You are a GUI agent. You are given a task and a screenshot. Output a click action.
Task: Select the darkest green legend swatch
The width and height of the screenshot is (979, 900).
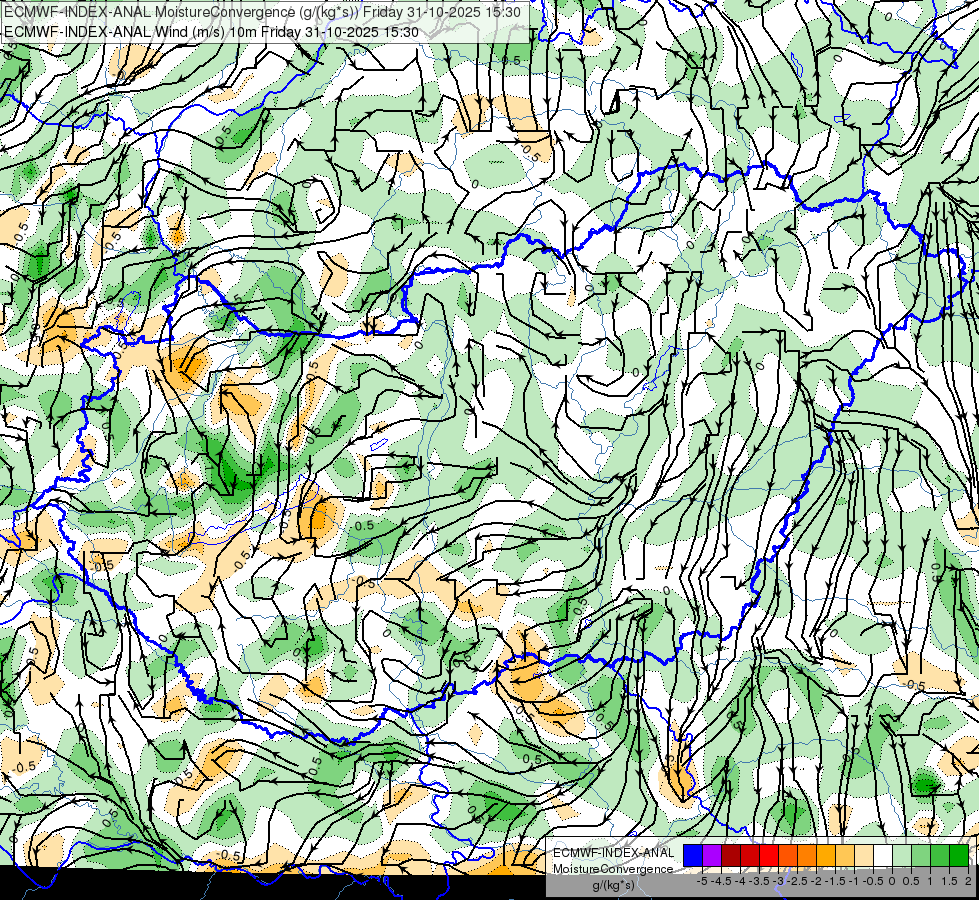click(959, 856)
